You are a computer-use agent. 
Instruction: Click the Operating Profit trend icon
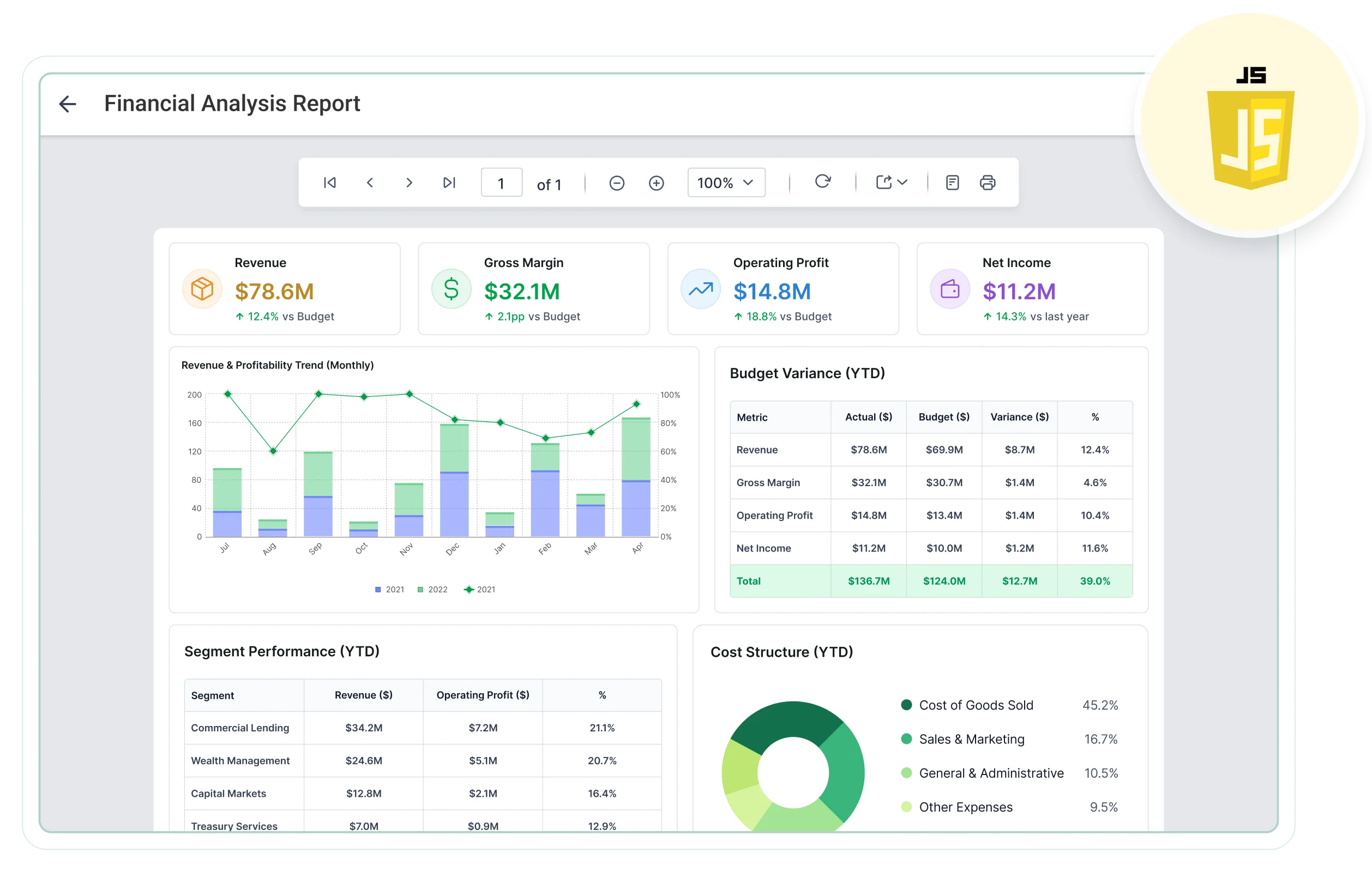701,289
